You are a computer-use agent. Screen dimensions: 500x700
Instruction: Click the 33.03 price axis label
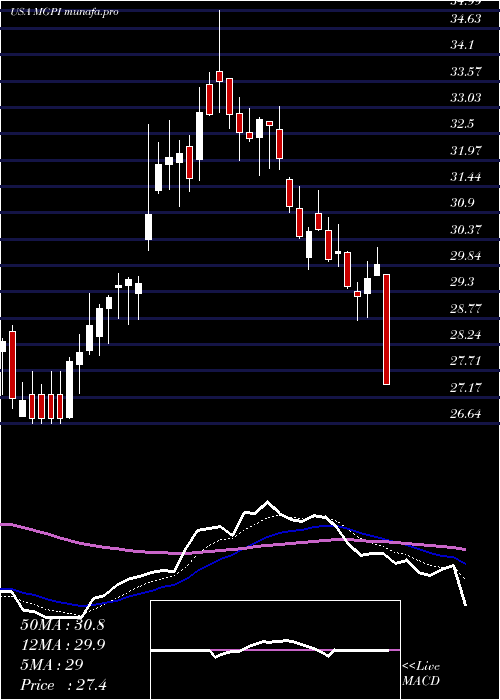click(466, 98)
